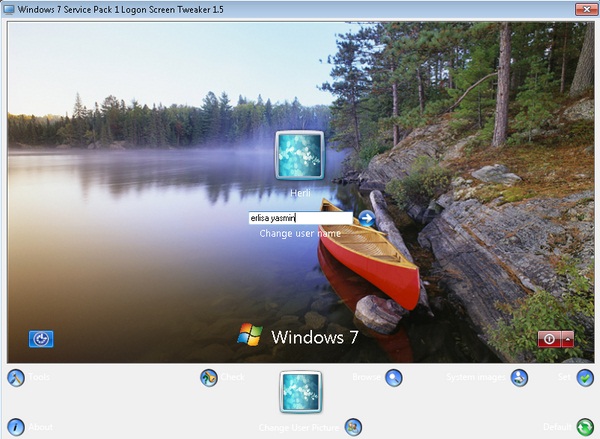Click the Tools label
Viewport: 600px width, 439px height.
pyautogui.click(x=39, y=377)
